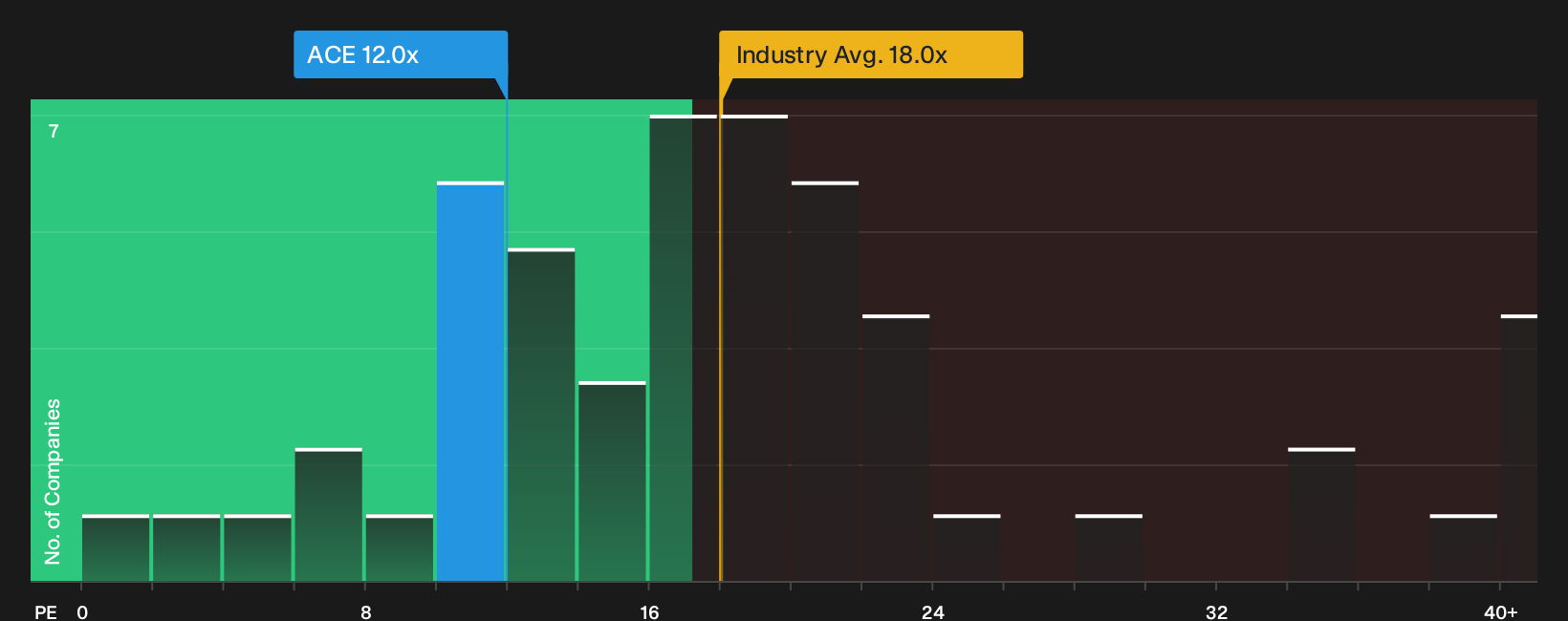Screen dimensions: 1568x621
Task: Select the bar just left of PE 8
Action: (329, 514)
